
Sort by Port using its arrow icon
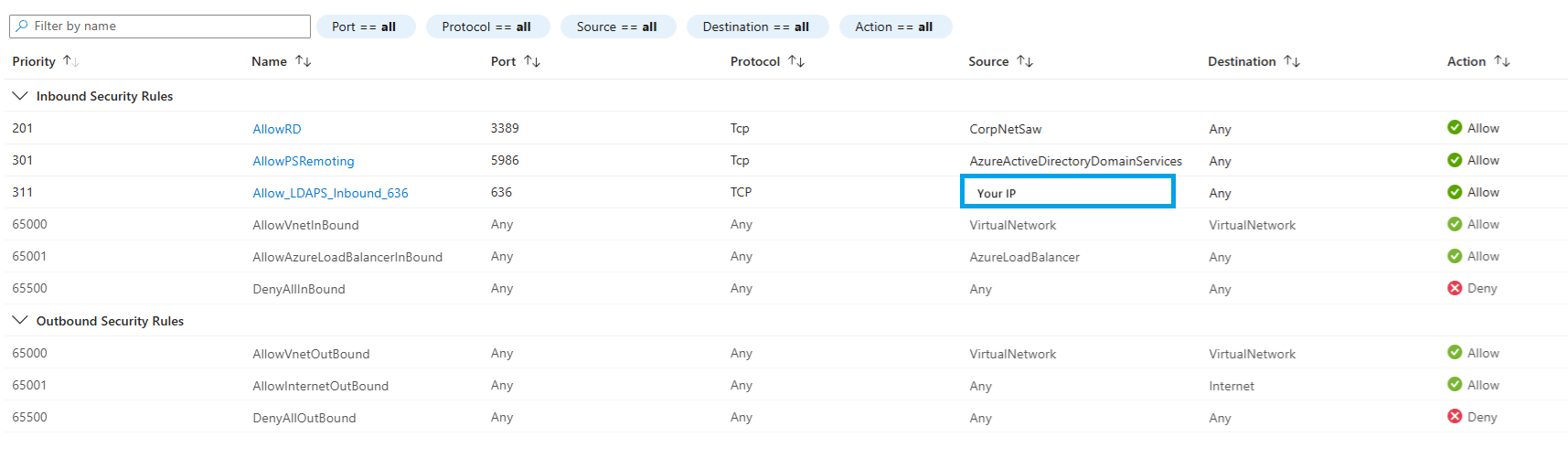click(x=531, y=61)
